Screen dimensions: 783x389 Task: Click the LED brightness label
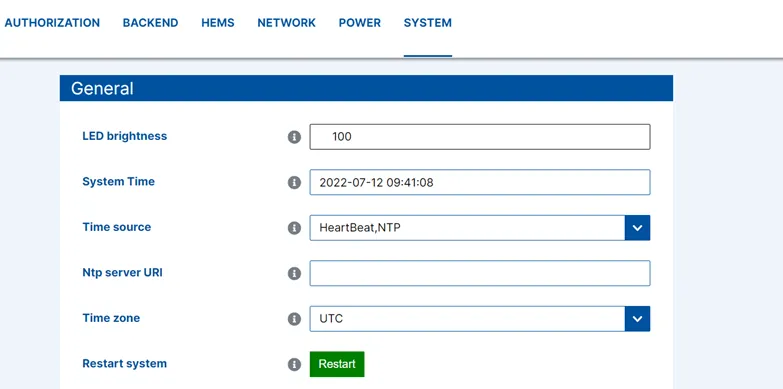tap(125, 136)
